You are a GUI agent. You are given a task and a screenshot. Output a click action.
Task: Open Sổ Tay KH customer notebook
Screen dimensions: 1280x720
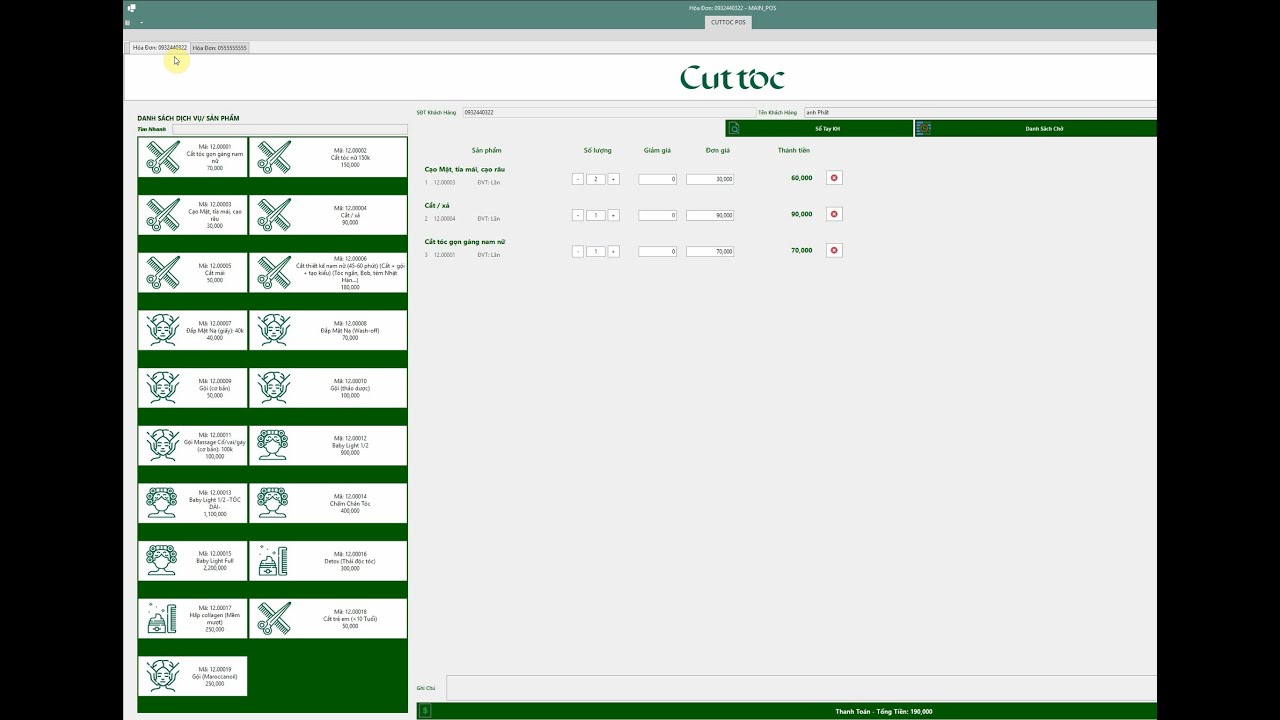819,129
